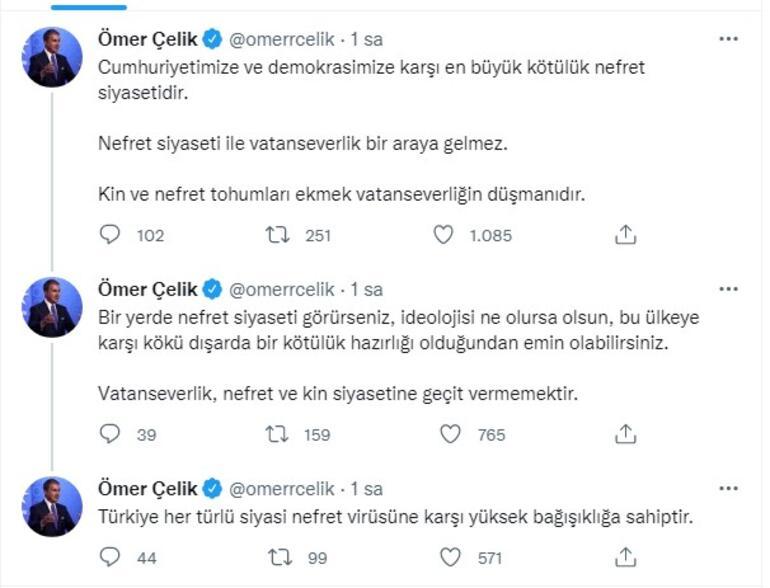Open more options on the first tweet
This screenshot has height=588, width=770.
(x=729, y=39)
